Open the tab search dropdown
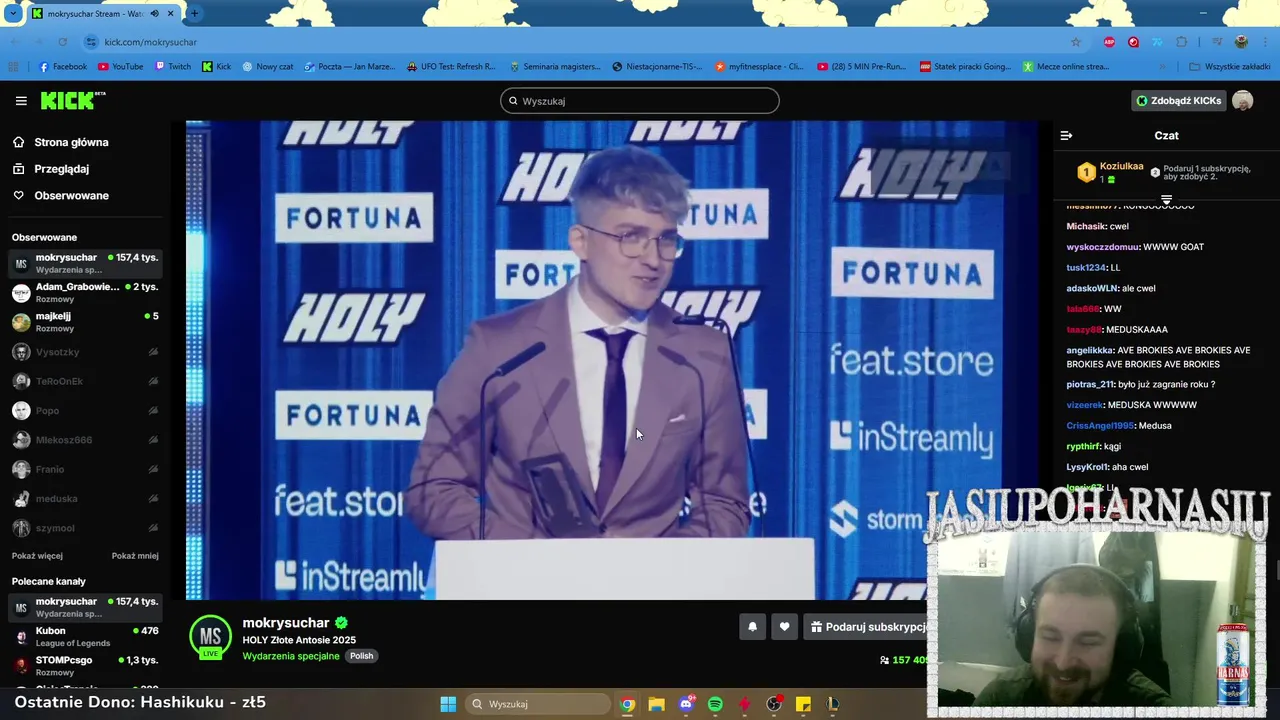The height and width of the screenshot is (720, 1280). 13,14
